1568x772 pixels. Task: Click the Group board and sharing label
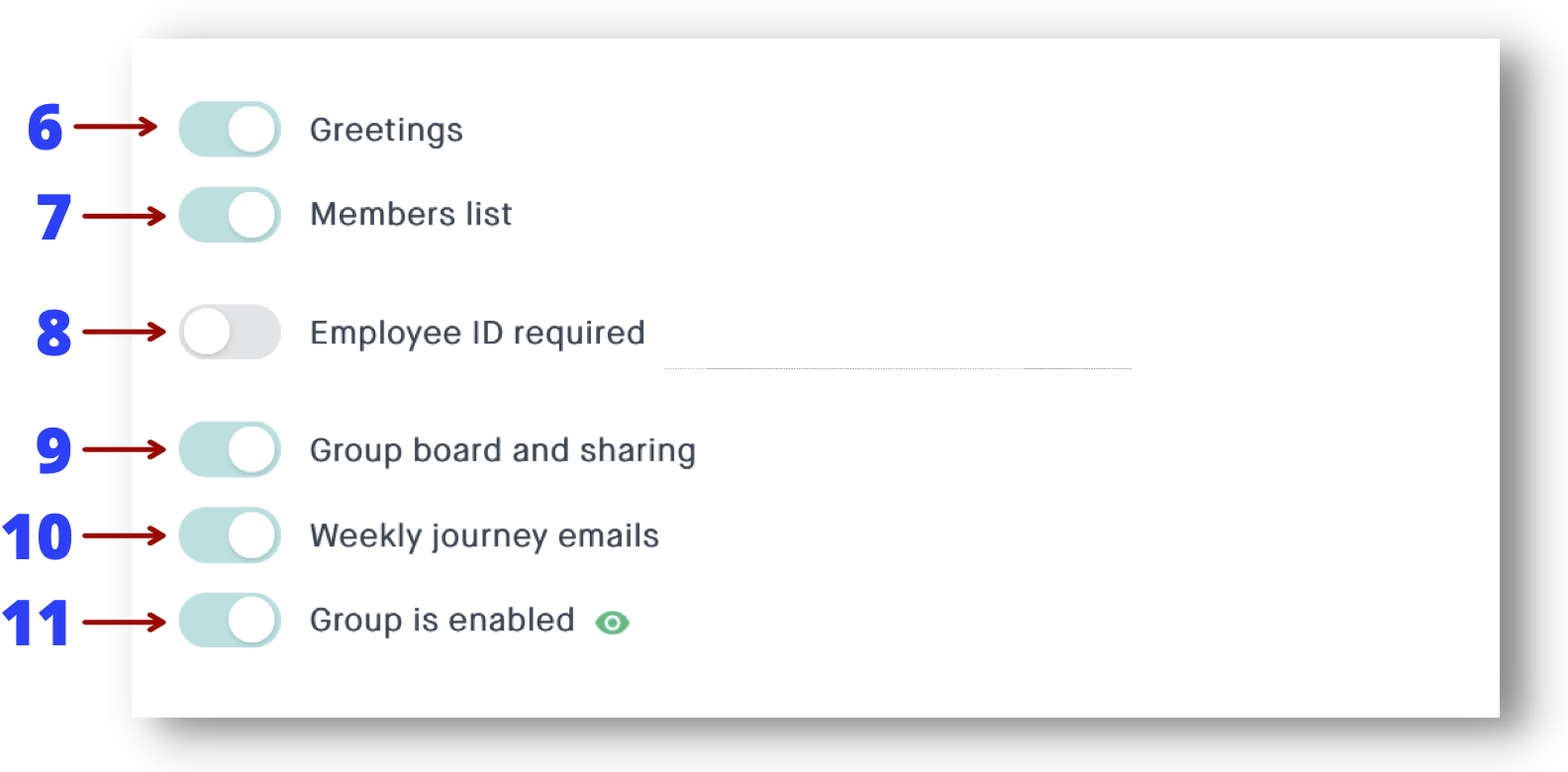[x=503, y=450]
